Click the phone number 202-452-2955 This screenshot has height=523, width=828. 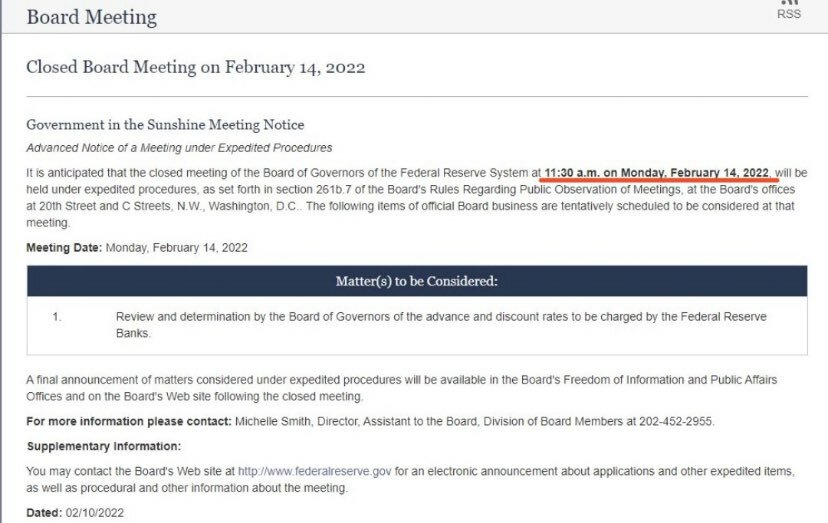pos(675,422)
